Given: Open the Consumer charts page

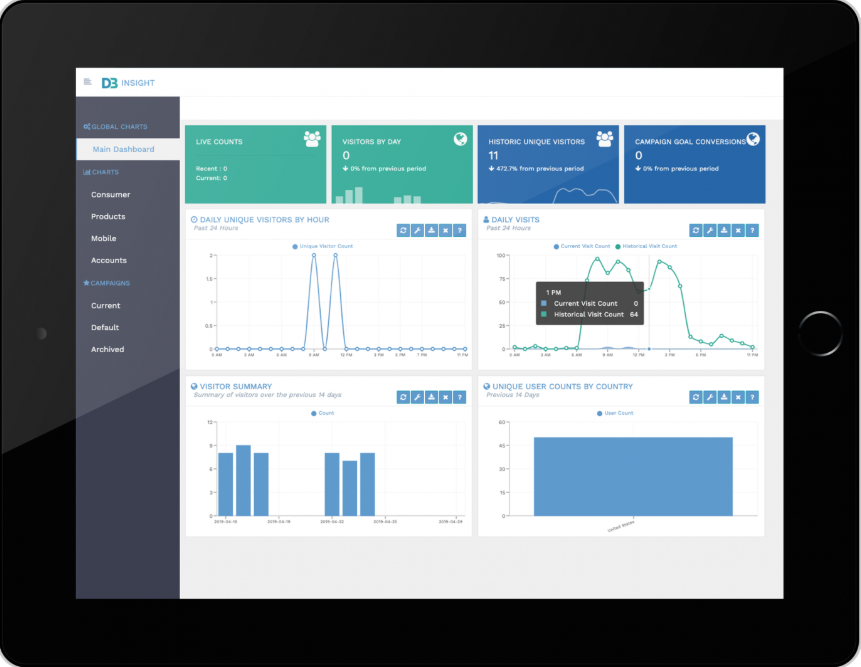Looking at the screenshot, I should click(x=110, y=194).
